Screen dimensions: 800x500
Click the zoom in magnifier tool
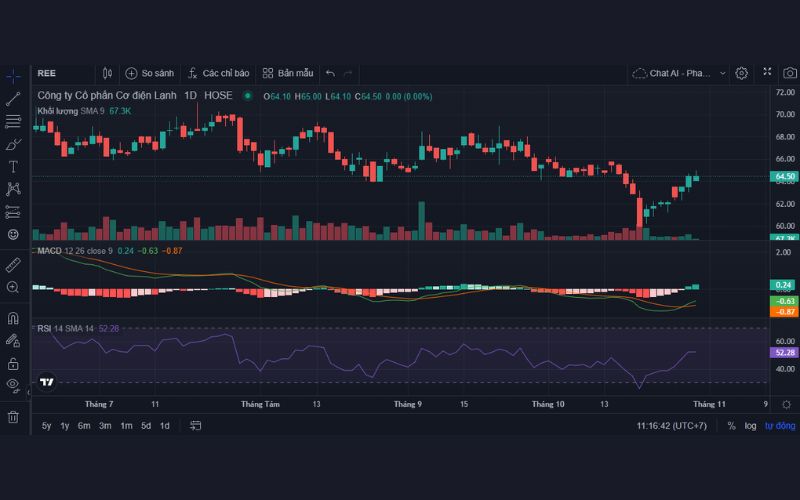13,288
